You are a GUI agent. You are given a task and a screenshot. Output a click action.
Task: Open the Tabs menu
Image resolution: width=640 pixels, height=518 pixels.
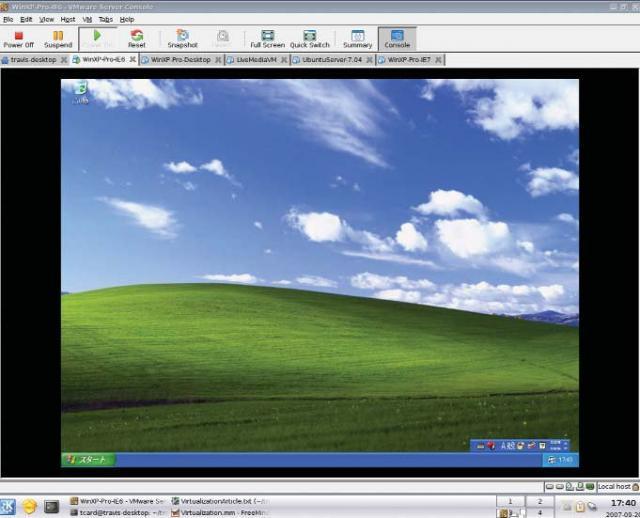106,19
